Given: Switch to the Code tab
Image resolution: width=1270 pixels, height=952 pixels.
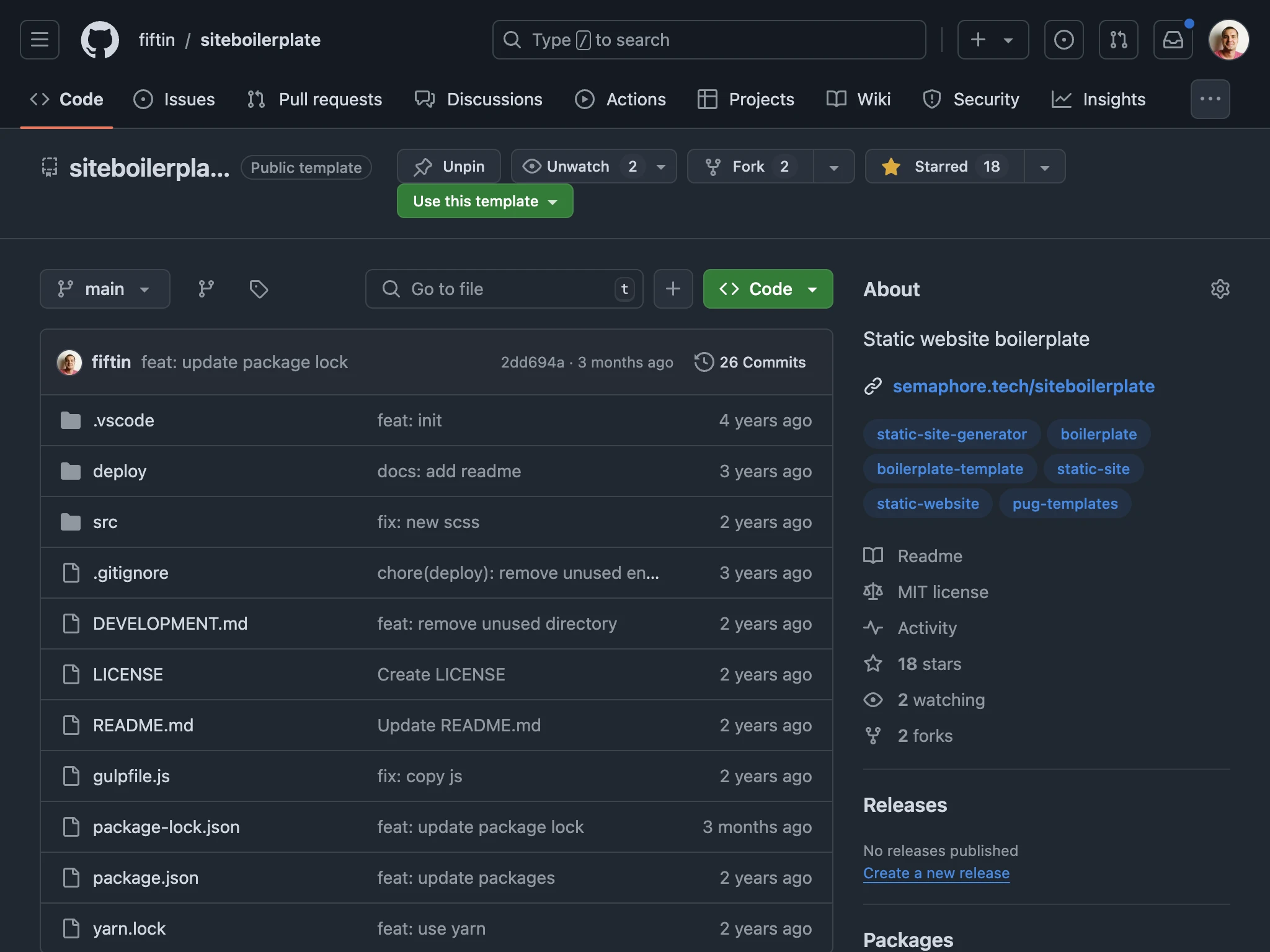Looking at the screenshot, I should (x=66, y=99).
